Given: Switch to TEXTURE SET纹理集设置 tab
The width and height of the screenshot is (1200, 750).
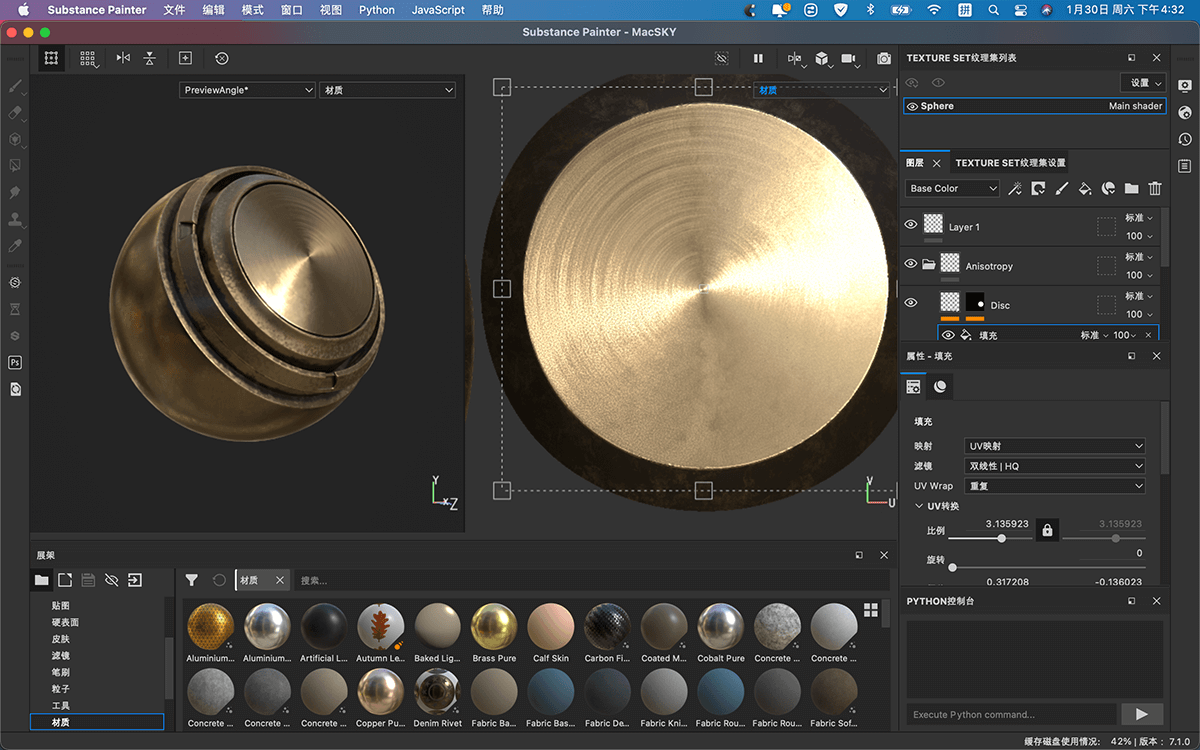Looking at the screenshot, I should [1010, 163].
